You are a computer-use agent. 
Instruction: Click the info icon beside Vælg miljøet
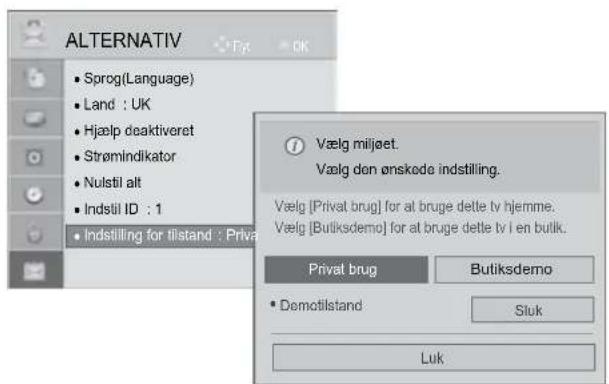click(295, 146)
